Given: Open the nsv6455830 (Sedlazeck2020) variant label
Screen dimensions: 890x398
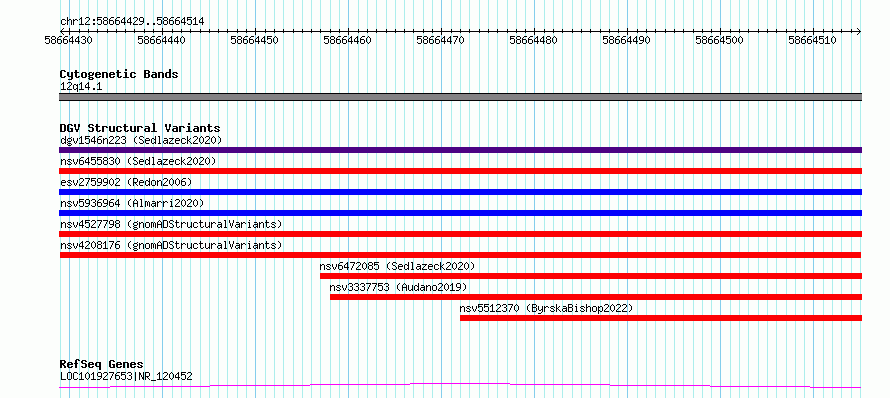Looking at the screenshot, I should (138, 161).
